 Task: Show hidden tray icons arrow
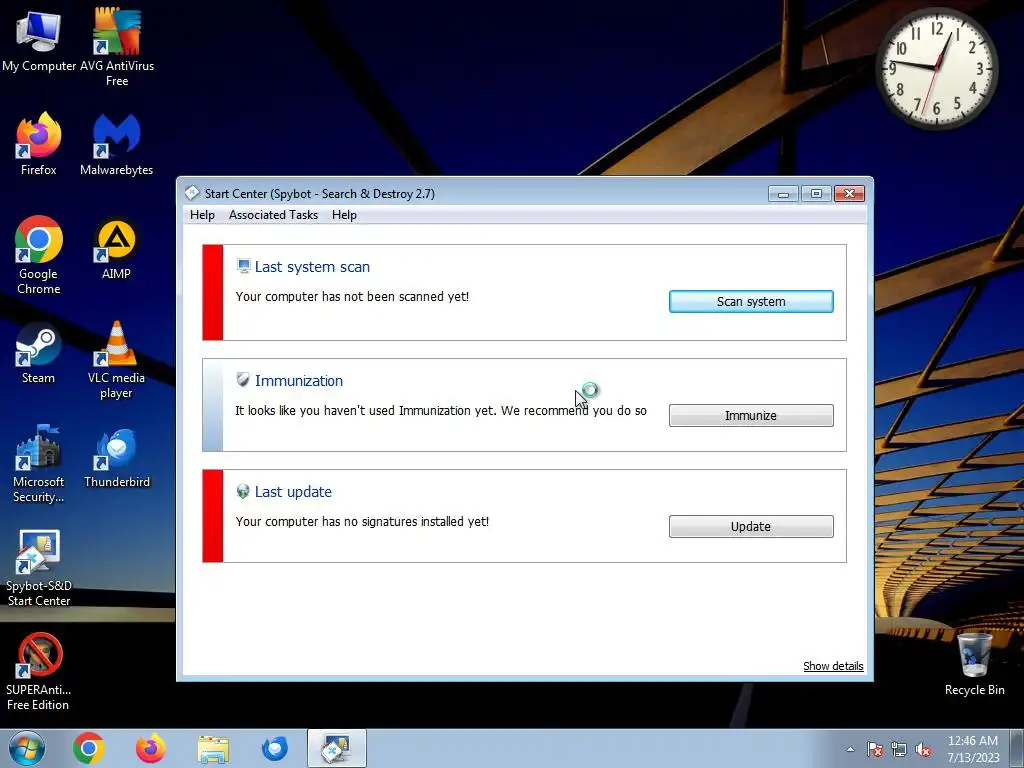850,749
